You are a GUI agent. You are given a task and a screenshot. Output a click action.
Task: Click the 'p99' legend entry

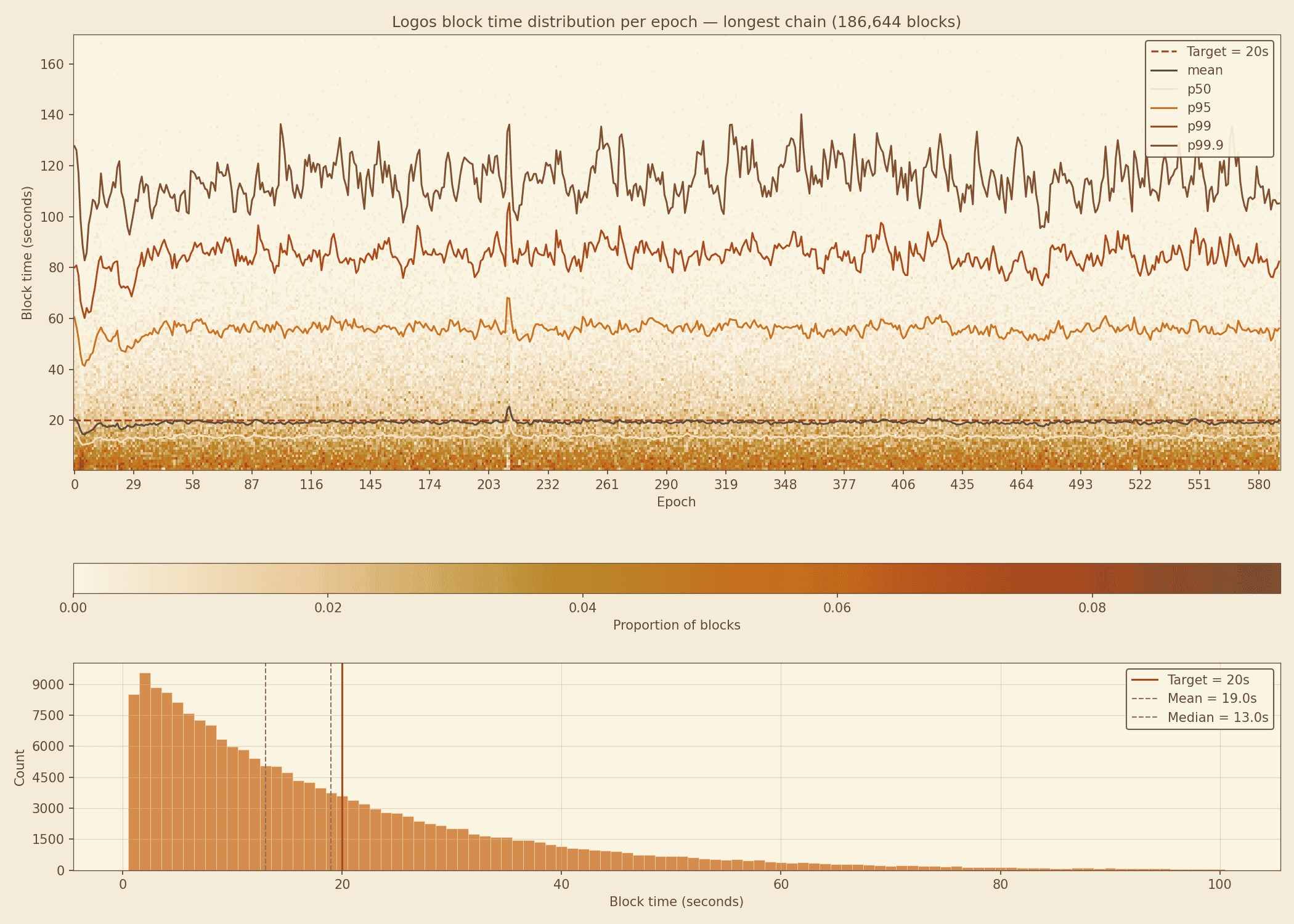[1198, 126]
